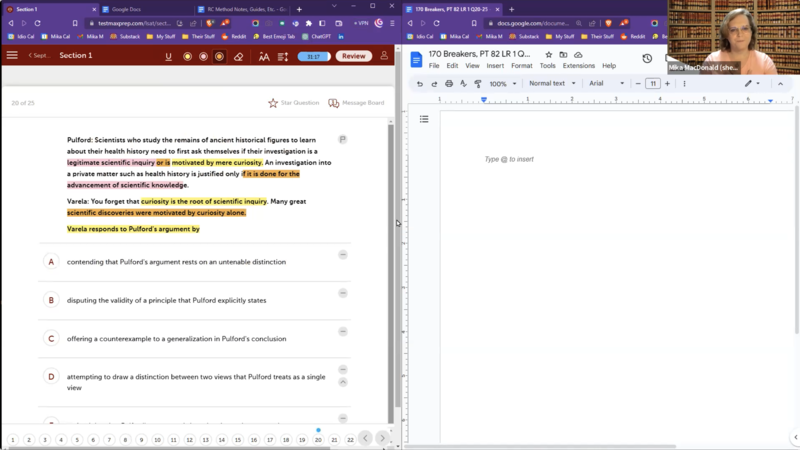This screenshot has width=800, height=450.
Task: Choose the yellow highlighter color
Action: pyautogui.click(x=187, y=56)
